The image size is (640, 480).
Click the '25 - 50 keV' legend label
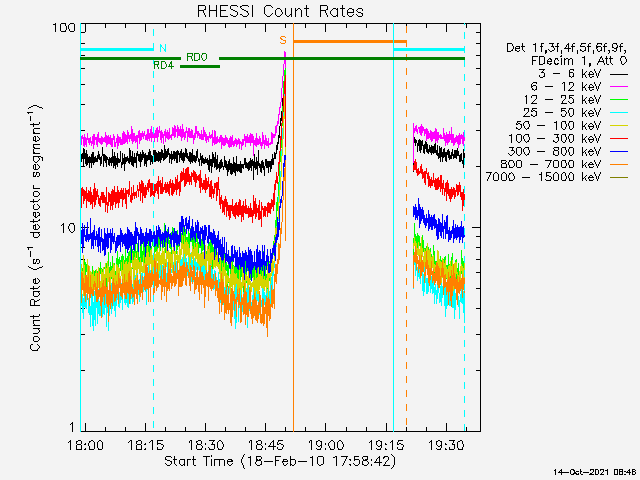pos(562,112)
